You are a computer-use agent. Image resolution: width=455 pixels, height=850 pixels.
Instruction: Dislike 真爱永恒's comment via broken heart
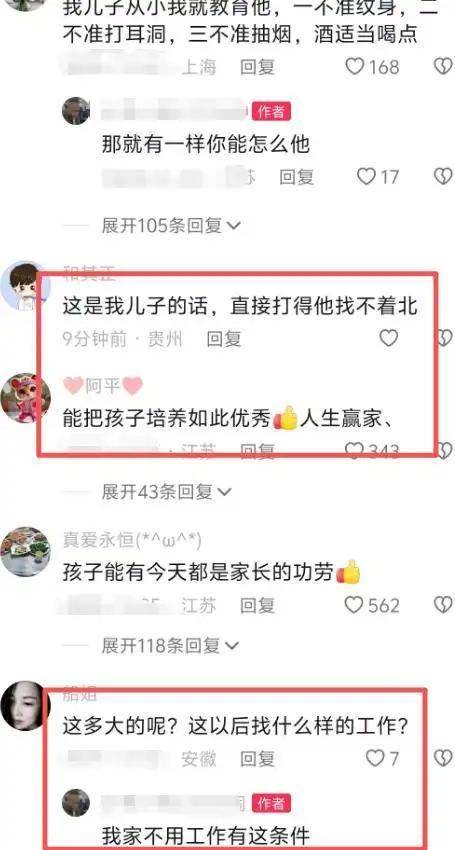445,605
